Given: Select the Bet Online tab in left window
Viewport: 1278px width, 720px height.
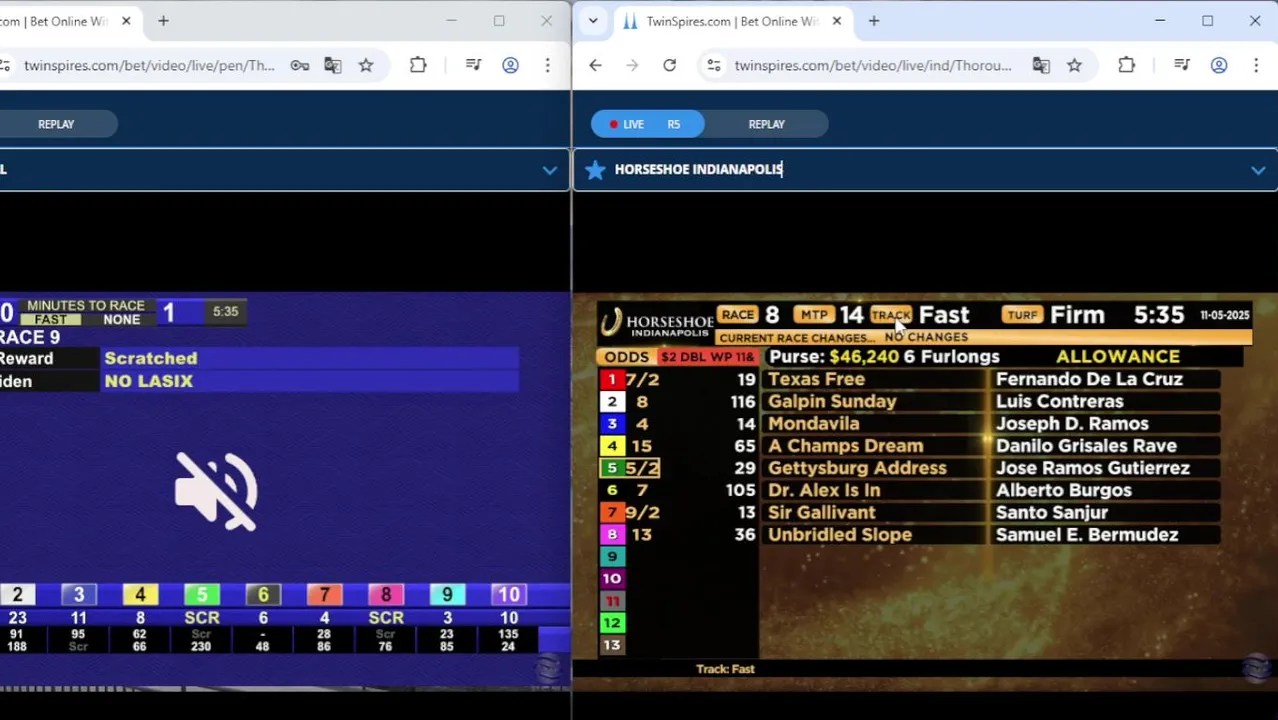Looking at the screenshot, I should pos(58,21).
